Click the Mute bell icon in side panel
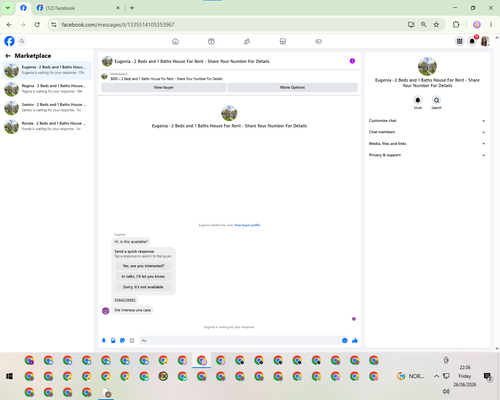The height and width of the screenshot is (400, 500). pos(418,100)
